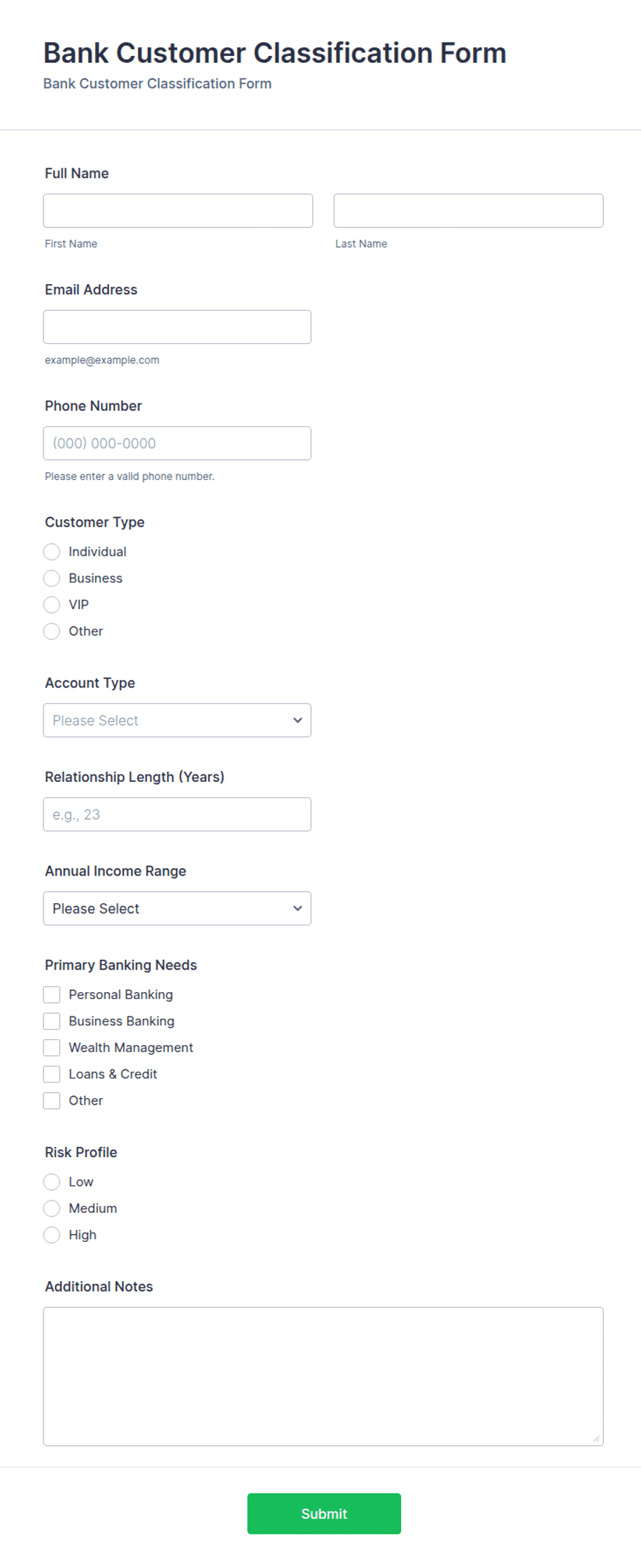The width and height of the screenshot is (641, 1568).
Task: Submit the classification form
Action: [324, 1514]
